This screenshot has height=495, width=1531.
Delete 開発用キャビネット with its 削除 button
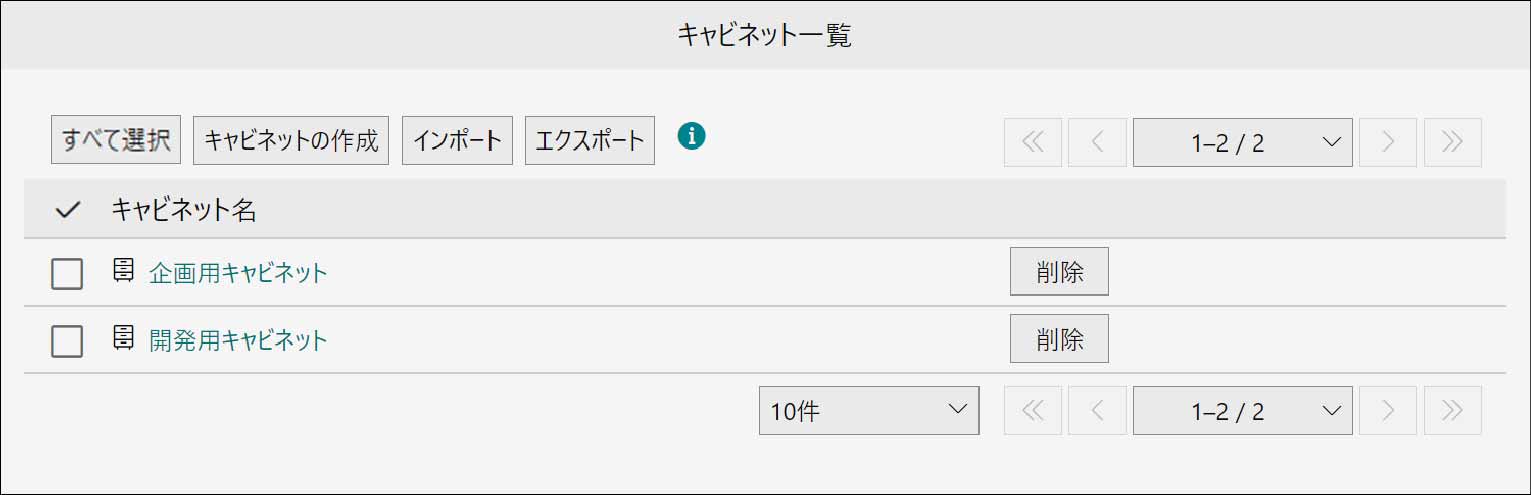click(1060, 339)
